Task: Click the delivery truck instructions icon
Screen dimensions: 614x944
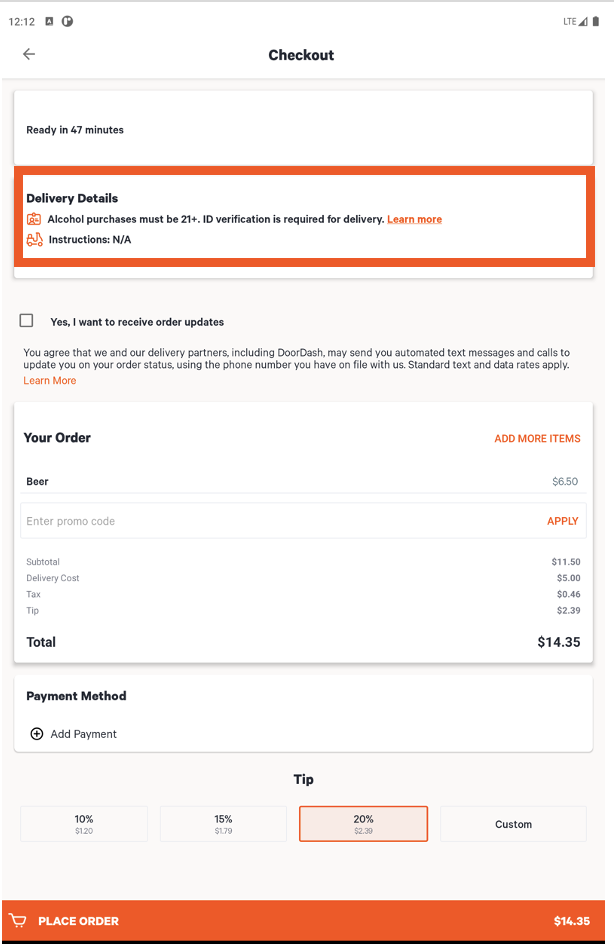Action: [x=35, y=240]
